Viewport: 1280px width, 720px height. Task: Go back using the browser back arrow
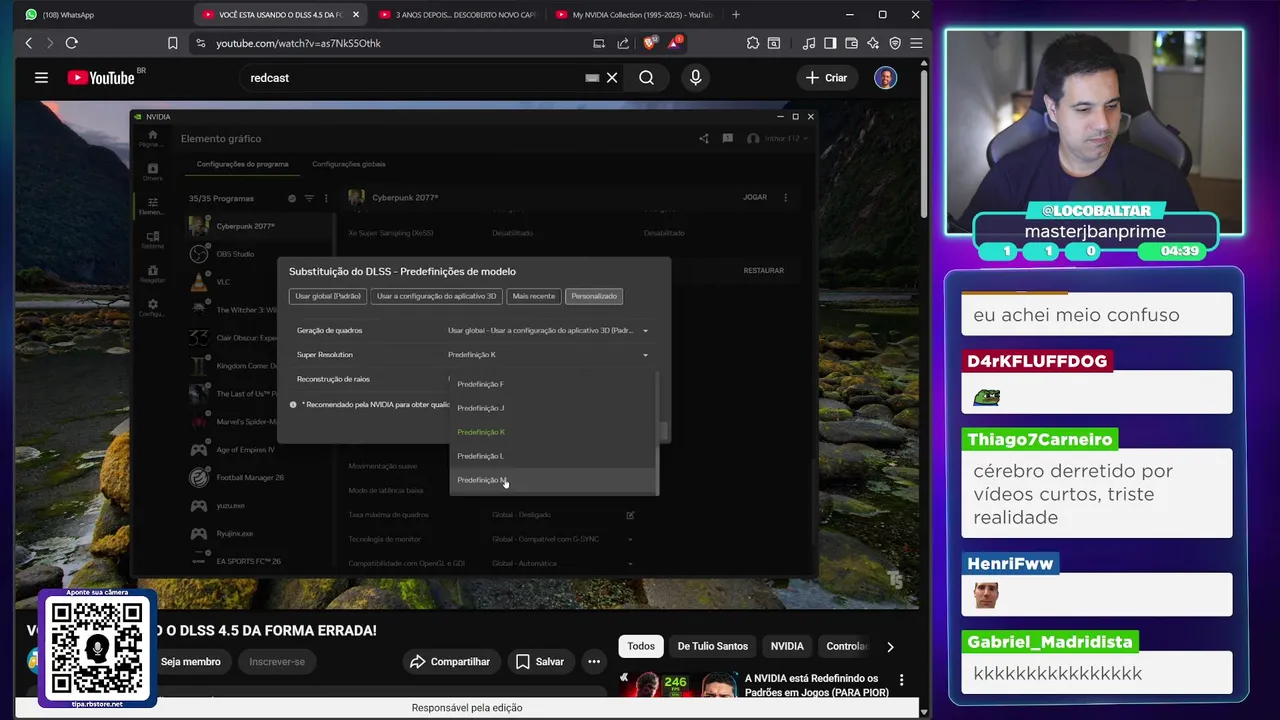[x=29, y=43]
